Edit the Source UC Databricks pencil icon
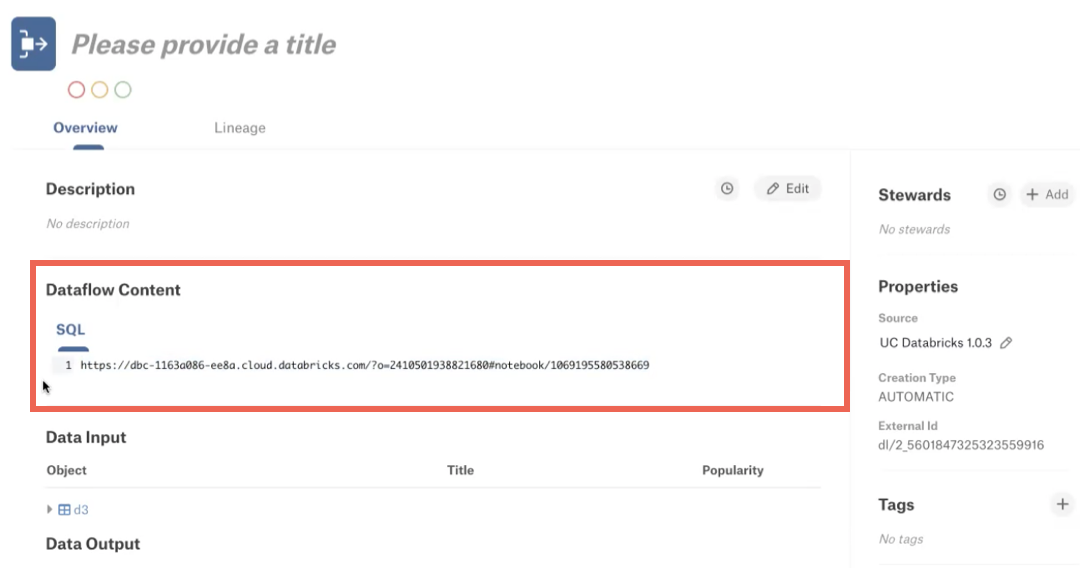This screenshot has height=568, width=1080. tap(1006, 343)
